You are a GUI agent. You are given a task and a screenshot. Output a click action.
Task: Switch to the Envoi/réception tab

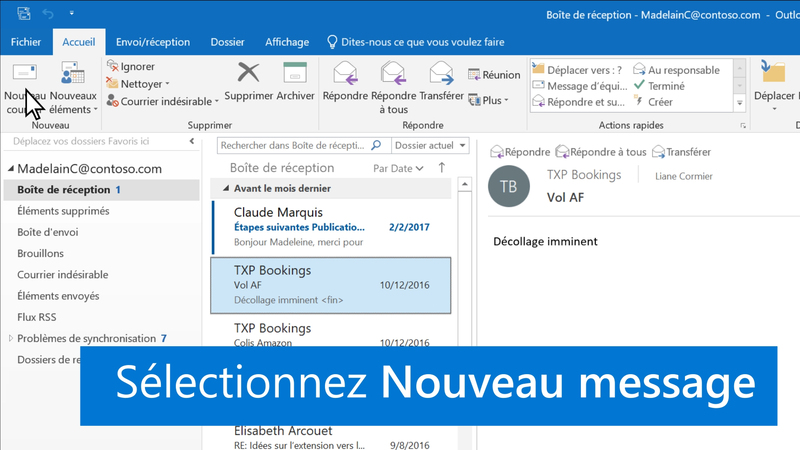[x=152, y=42]
